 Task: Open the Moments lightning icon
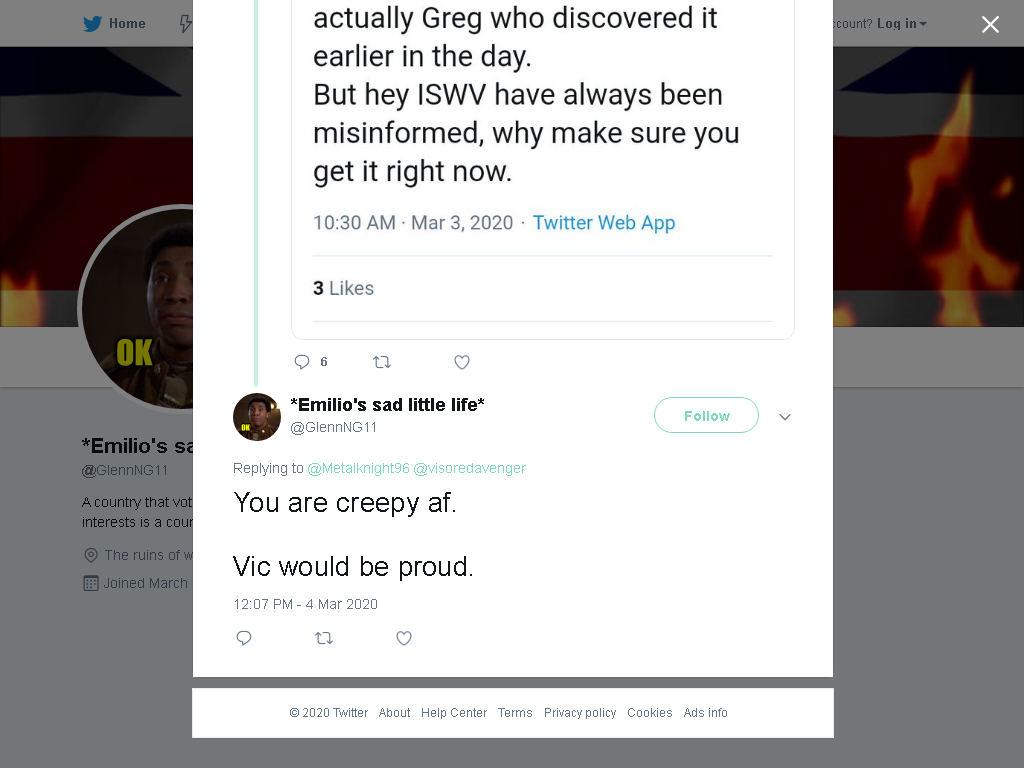pos(186,24)
